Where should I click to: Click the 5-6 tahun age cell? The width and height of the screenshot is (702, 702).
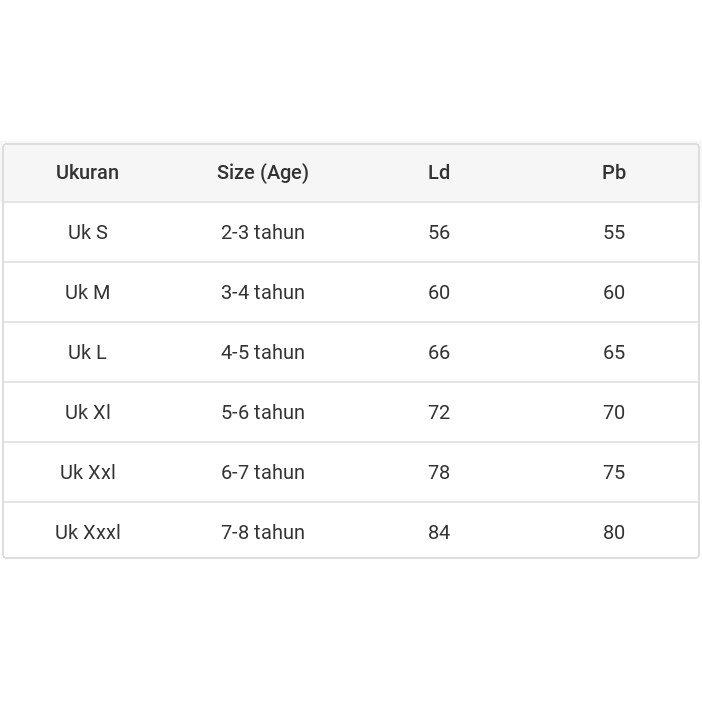click(262, 412)
